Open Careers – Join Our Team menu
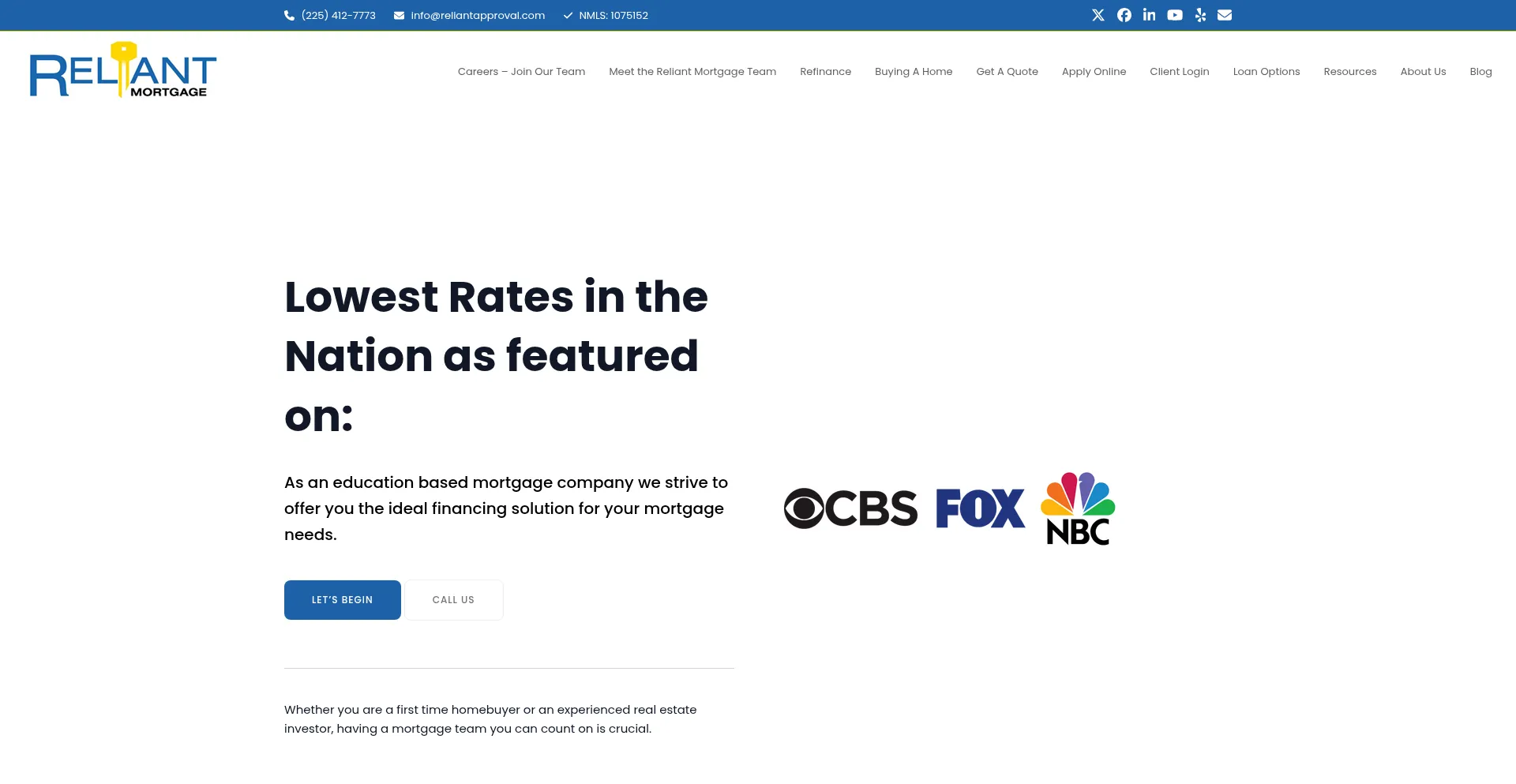This screenshot has height=784, width=1516. click(x=521, y=72)
